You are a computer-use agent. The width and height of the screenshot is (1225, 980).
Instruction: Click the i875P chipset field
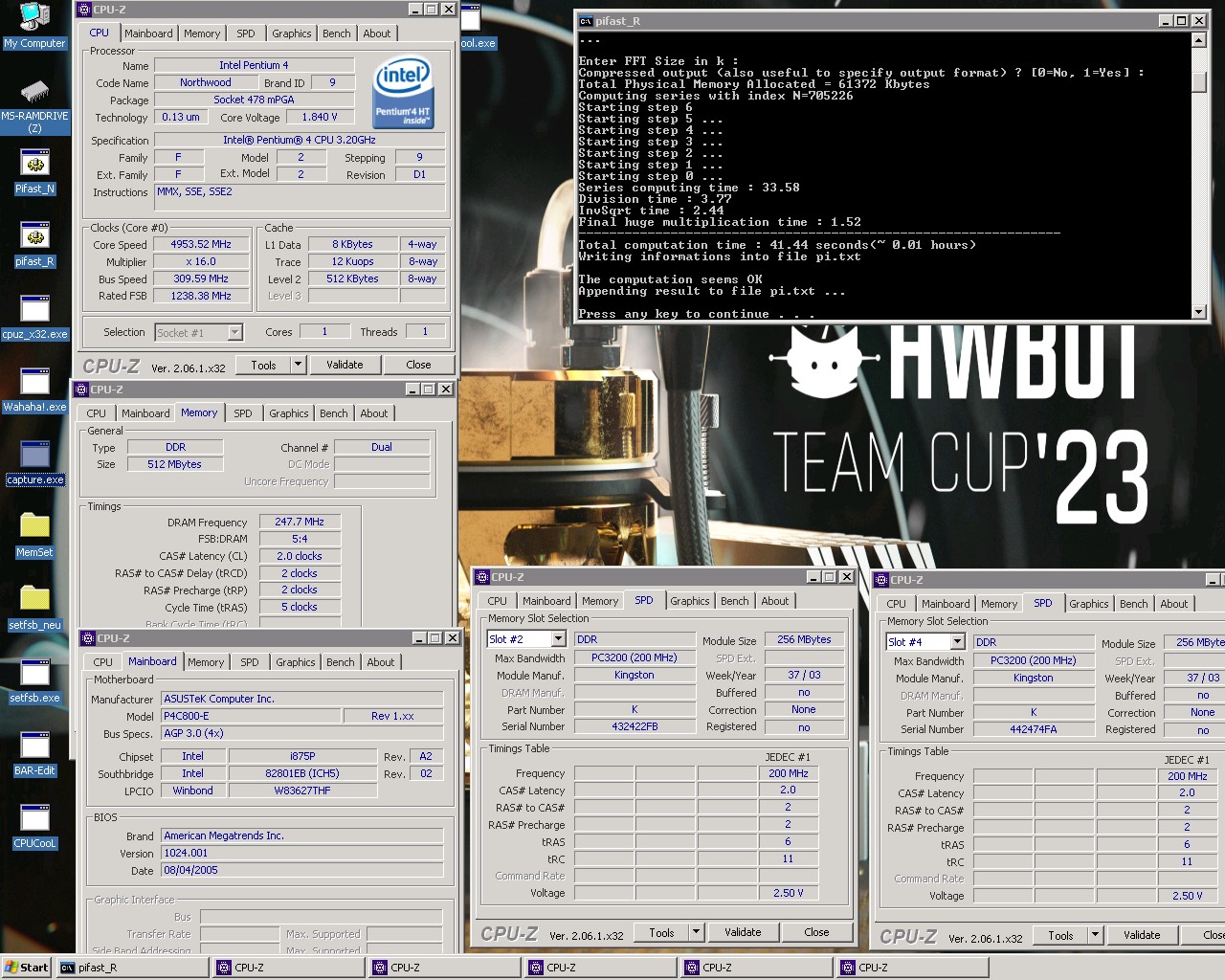(302, 756)
